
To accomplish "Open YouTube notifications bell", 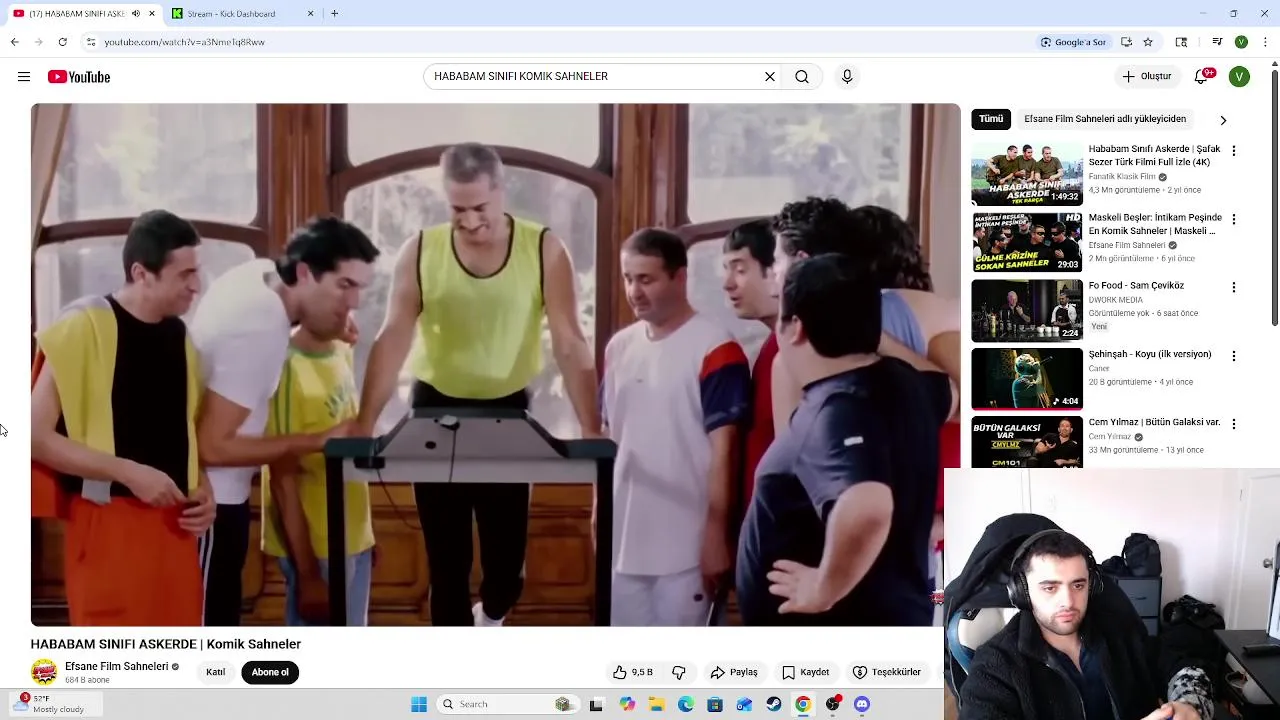I will (1203, 77).
